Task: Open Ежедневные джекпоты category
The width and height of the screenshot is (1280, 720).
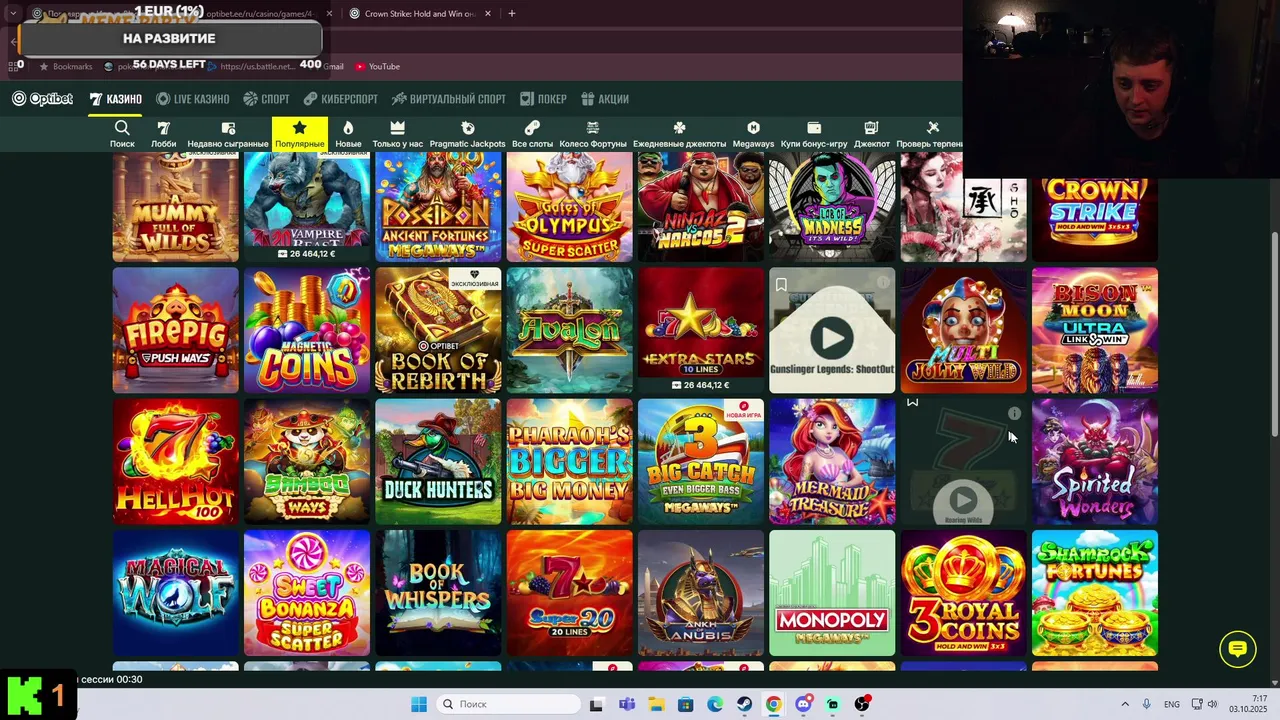Action: [679, 134]
